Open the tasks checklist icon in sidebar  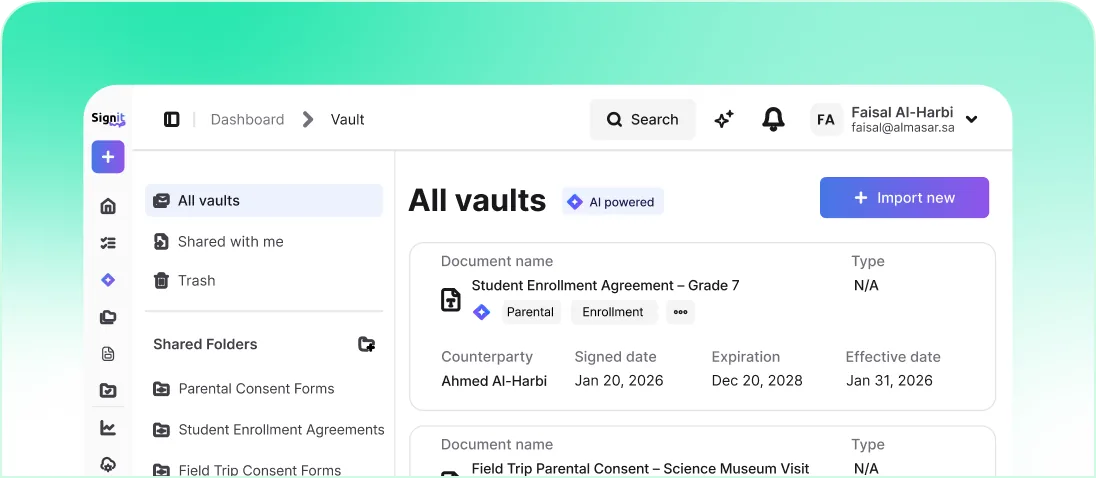click(x=108, y=243)
